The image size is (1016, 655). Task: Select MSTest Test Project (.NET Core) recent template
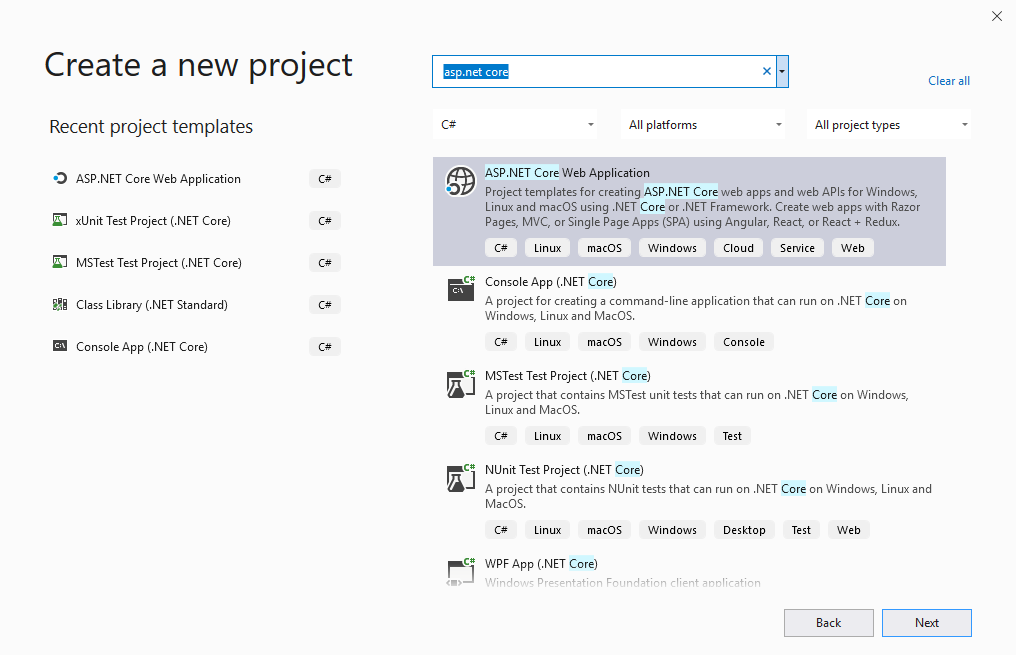pyautogui.click(x=159, y=263)
